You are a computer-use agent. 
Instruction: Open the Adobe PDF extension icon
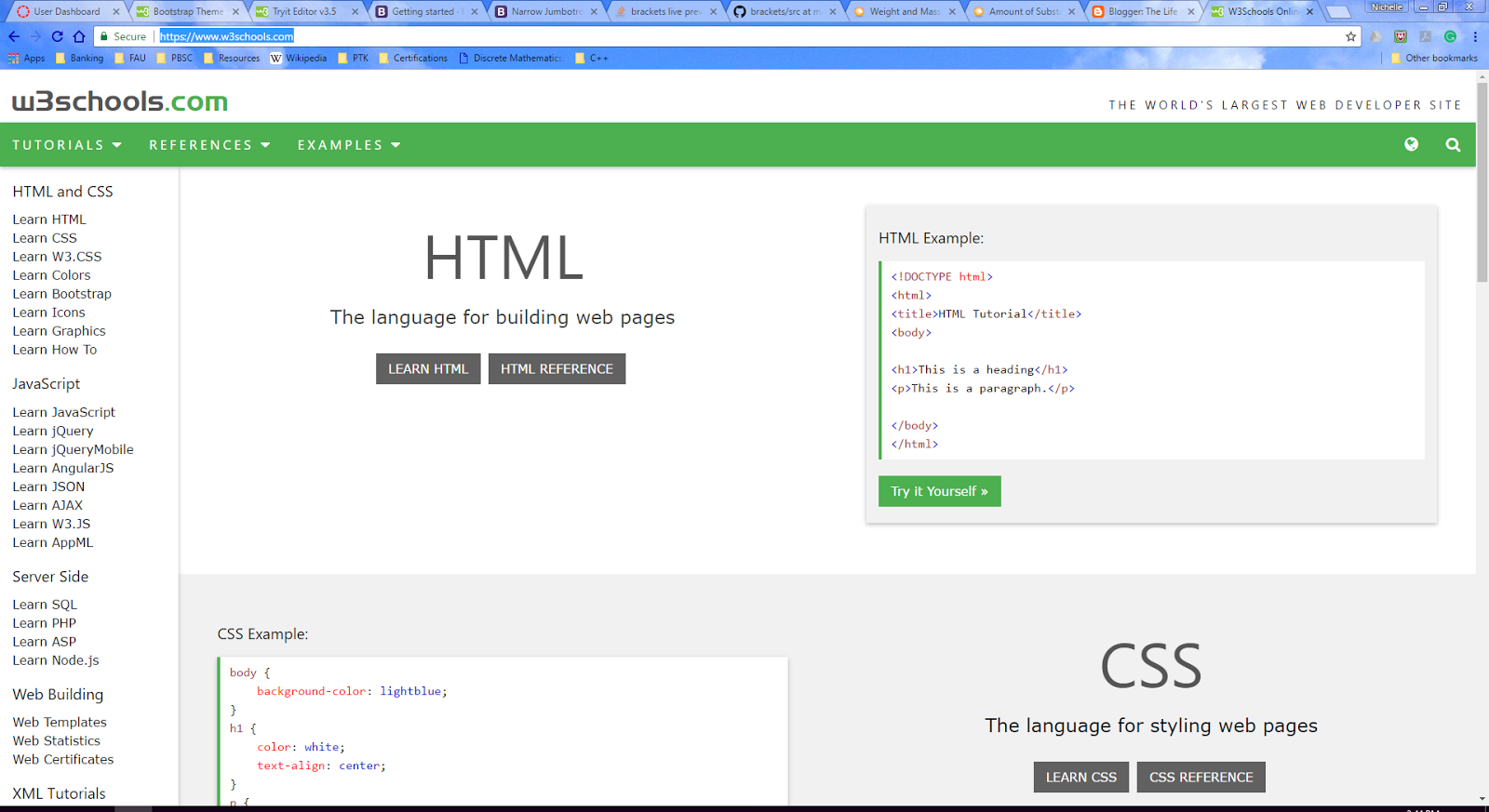click(x=1425, y=36)
